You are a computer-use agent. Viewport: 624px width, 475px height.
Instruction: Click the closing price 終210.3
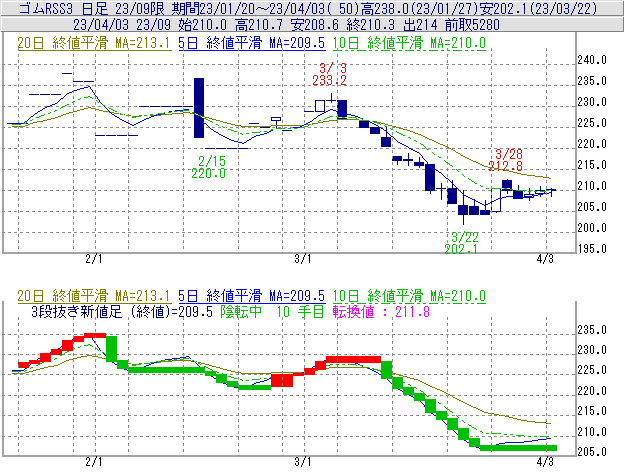(371, 25)
